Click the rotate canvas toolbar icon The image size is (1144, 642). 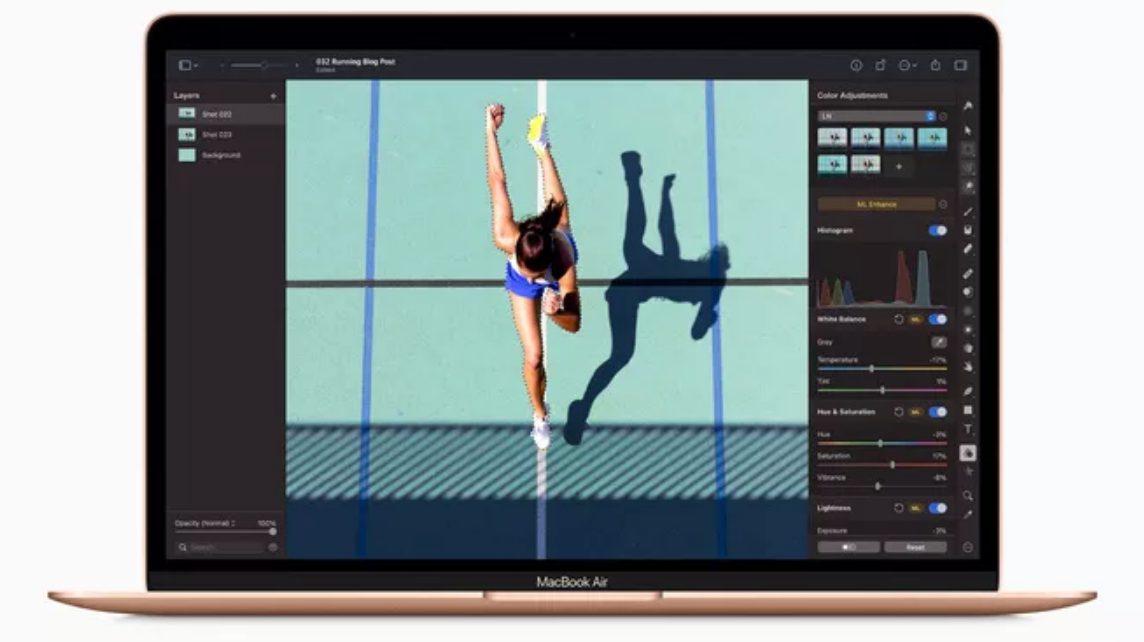[x=881, y=66]
